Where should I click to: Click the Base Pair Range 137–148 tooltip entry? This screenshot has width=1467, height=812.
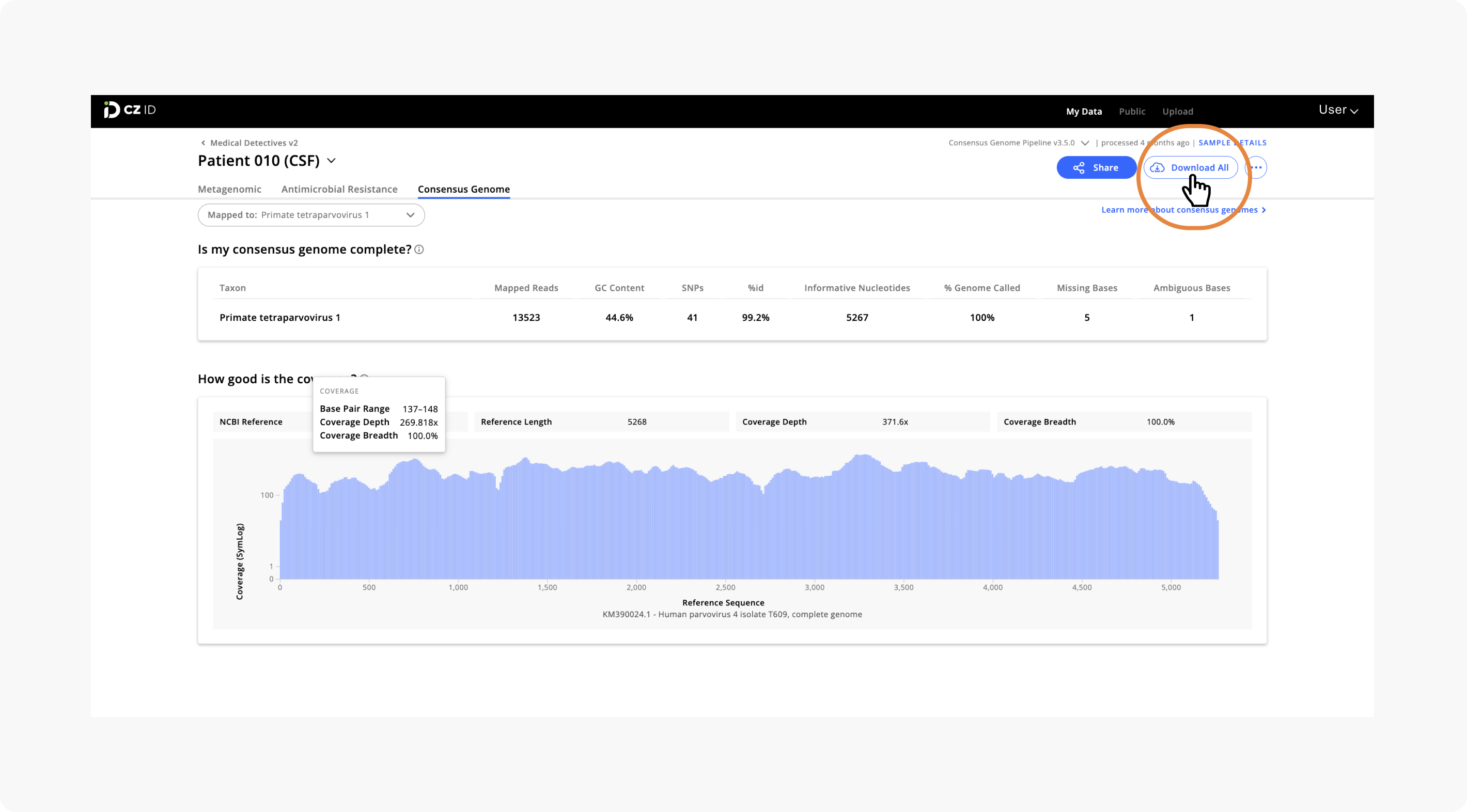point(379,409)
